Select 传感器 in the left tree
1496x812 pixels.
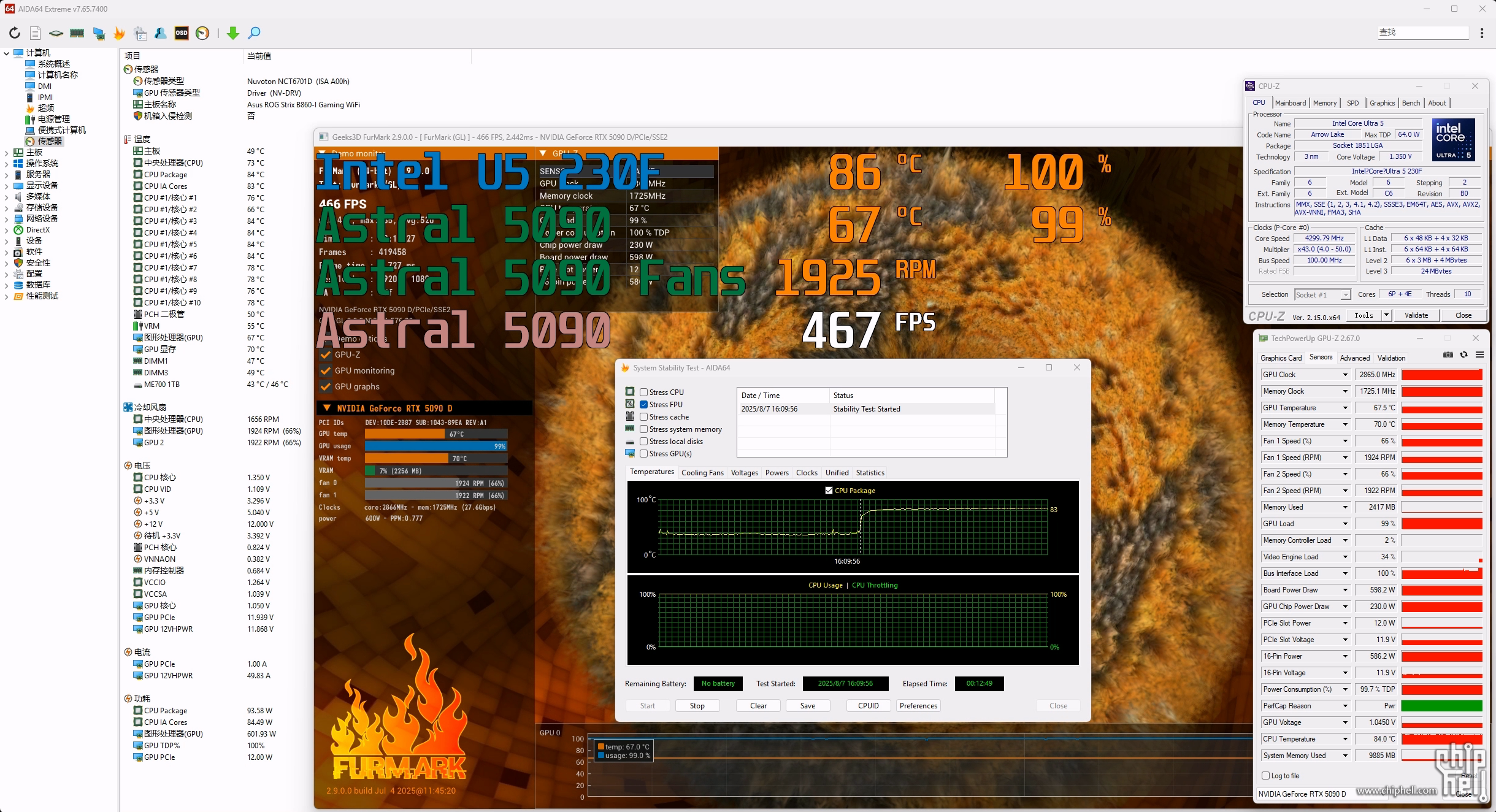(50, 141)
